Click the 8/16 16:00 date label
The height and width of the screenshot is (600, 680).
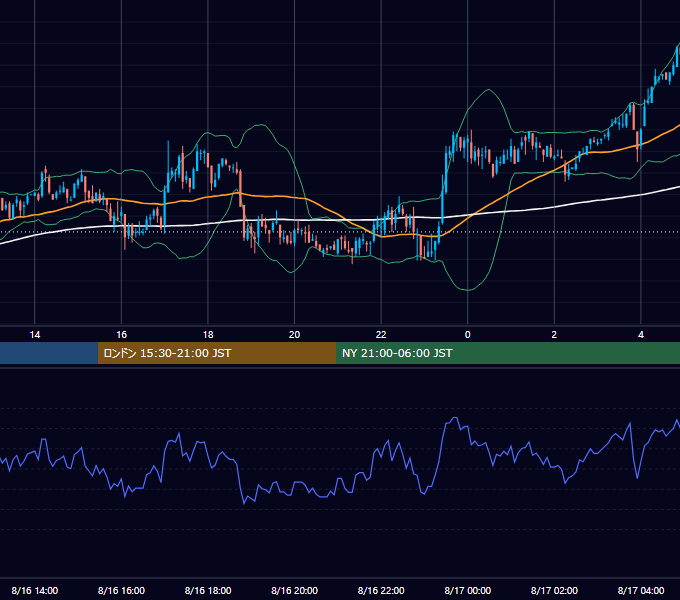pos(121,590)
